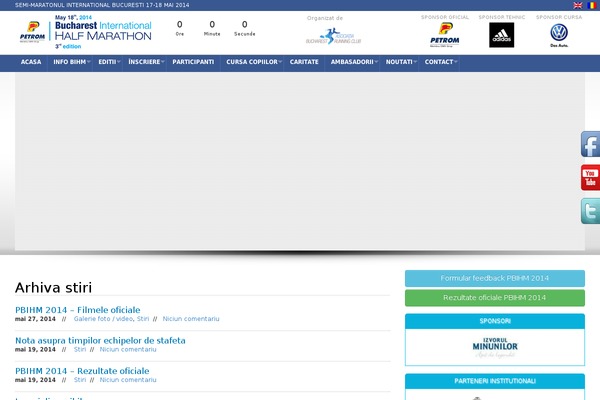
Task: Switch site language to English flag
Action: point(578,5)
